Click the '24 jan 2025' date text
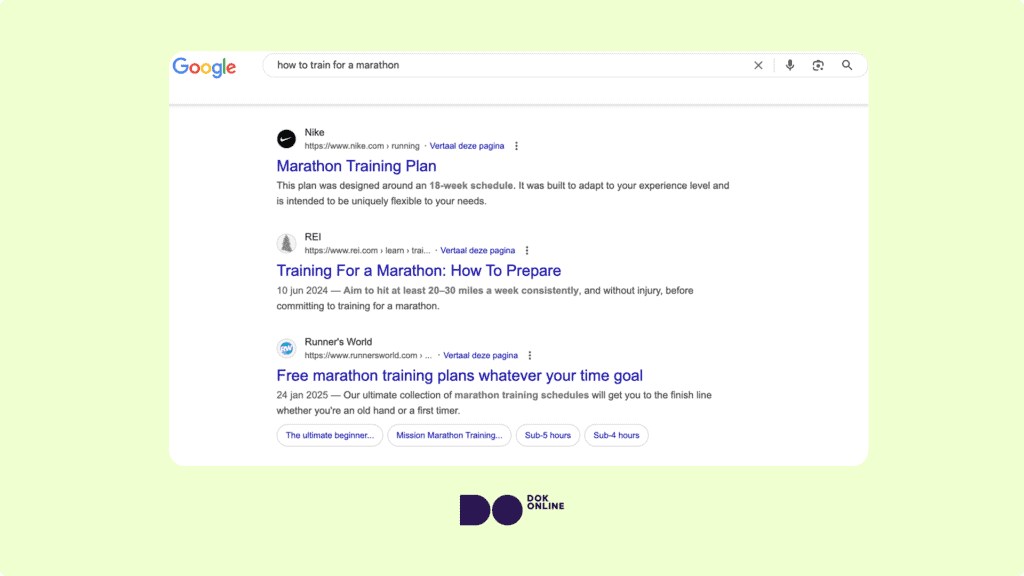The image size is (1024, 576). coord(302,395)
